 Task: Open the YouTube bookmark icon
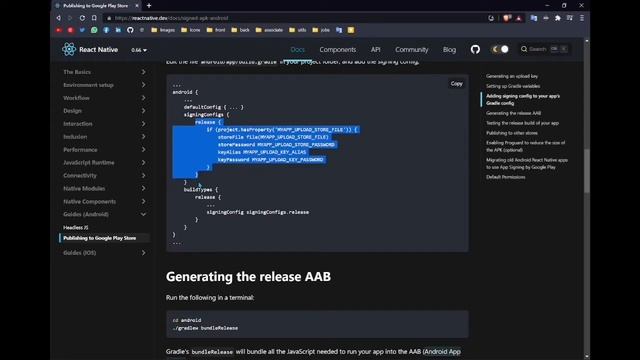59,30
